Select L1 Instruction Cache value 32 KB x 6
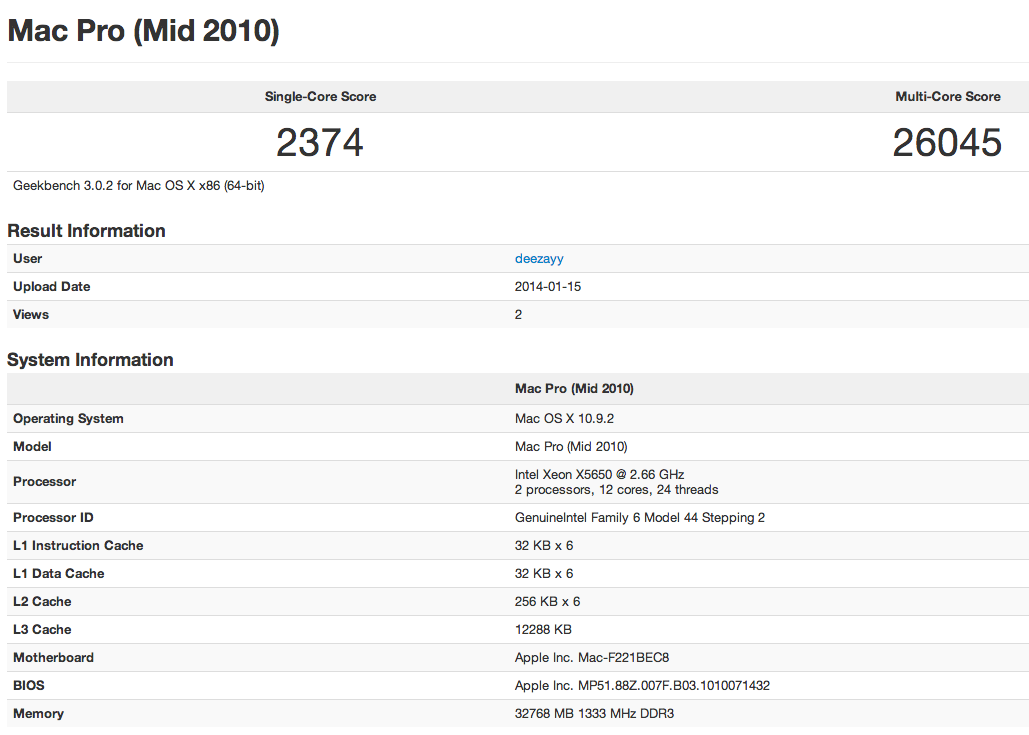1029x735 pixels. pos(544,546)
